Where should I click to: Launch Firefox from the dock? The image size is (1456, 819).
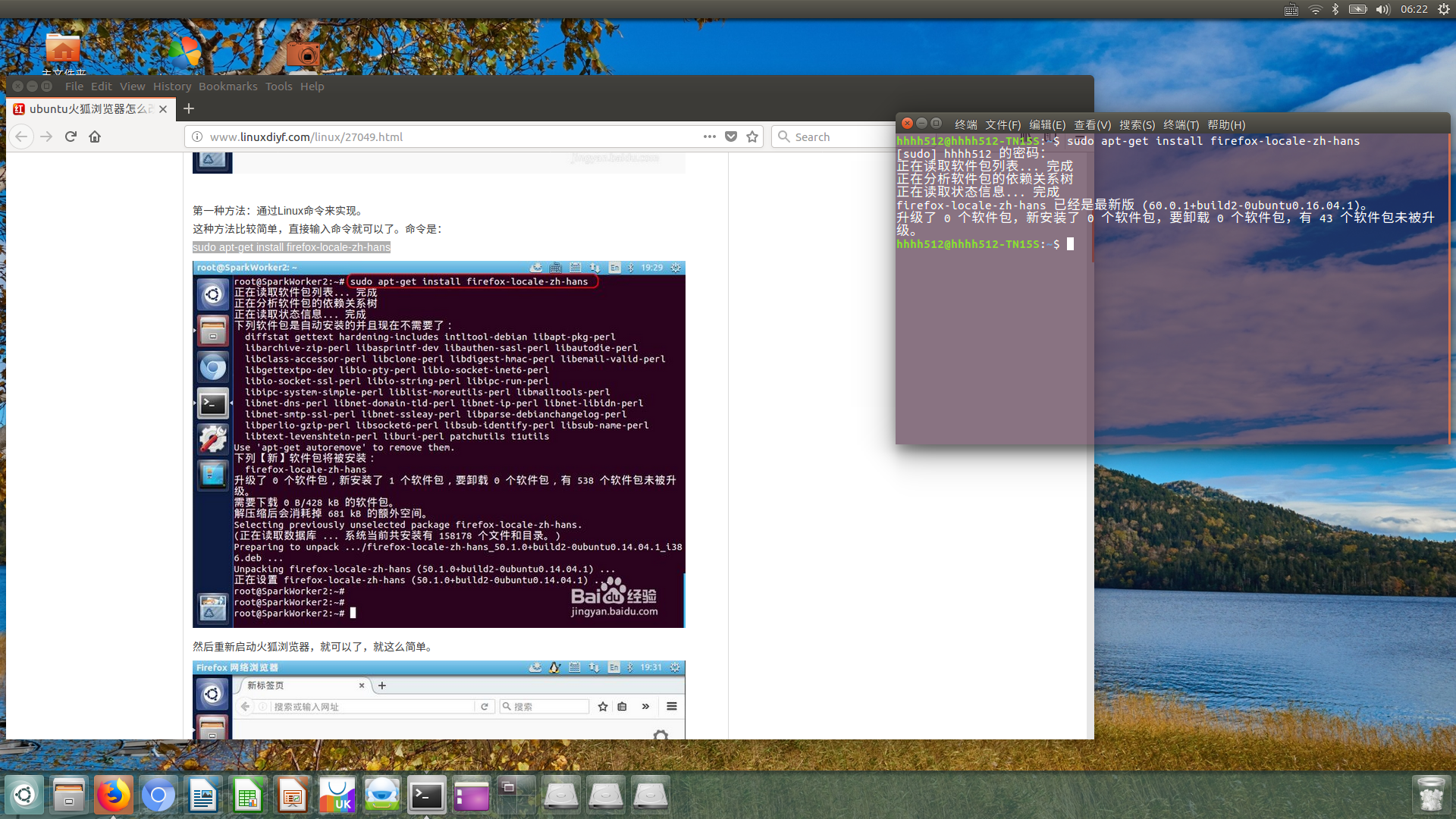[x=114, y=795]
